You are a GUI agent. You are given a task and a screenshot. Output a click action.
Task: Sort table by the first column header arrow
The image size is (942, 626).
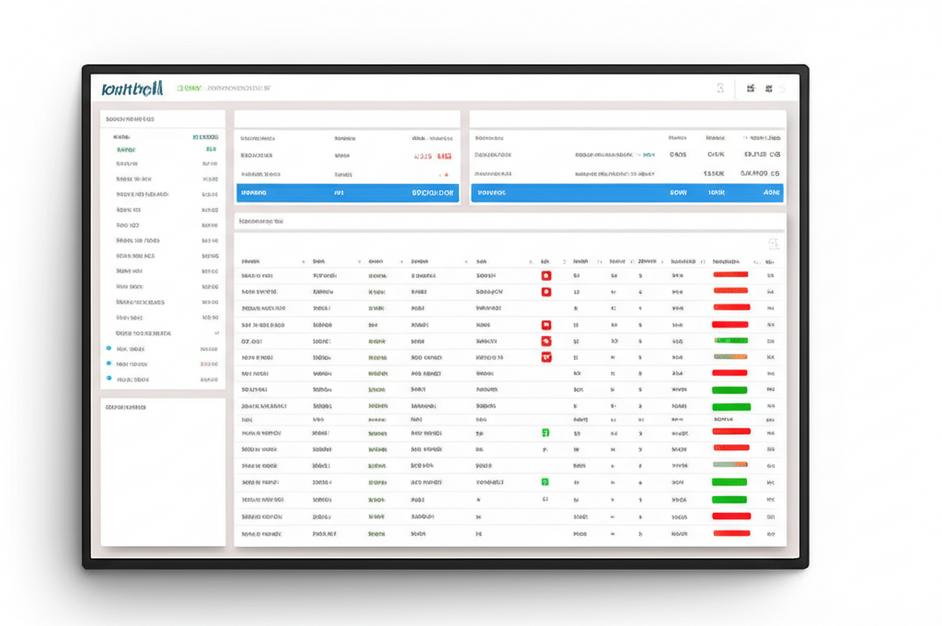[x=304, y=261]
